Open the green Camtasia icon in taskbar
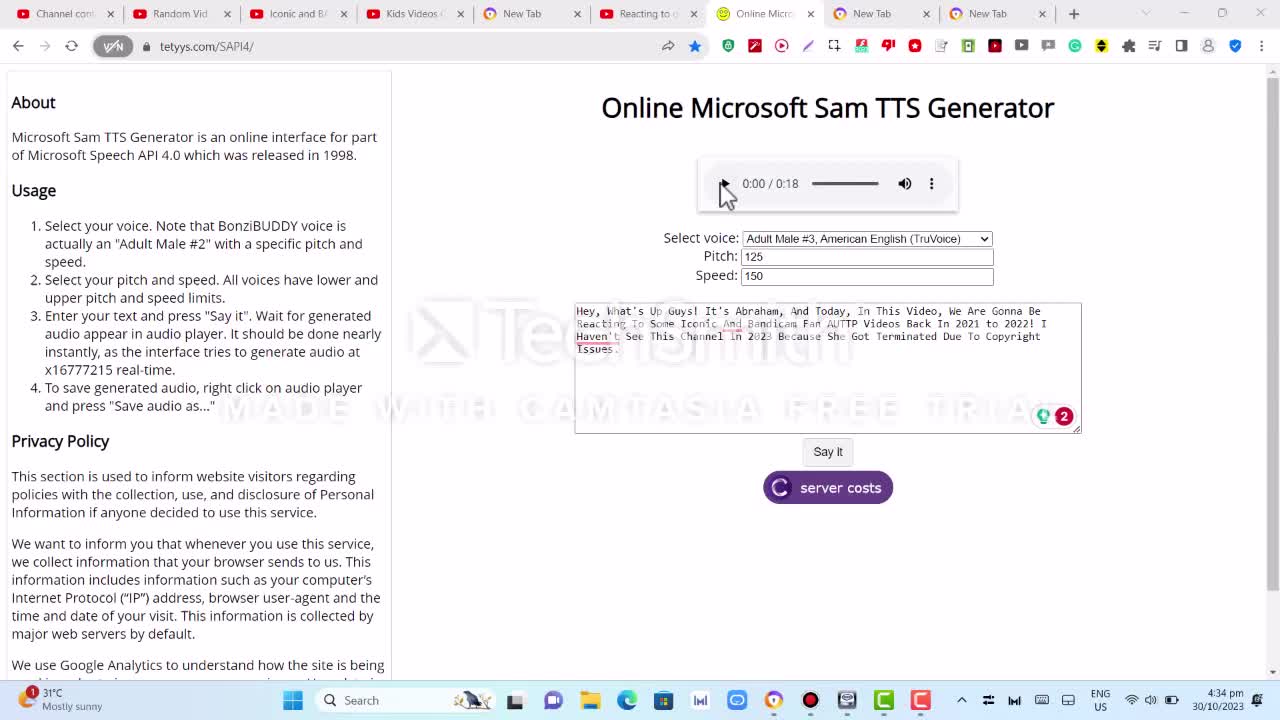This screenshot has width=1280, height=720. coord(884,700)
